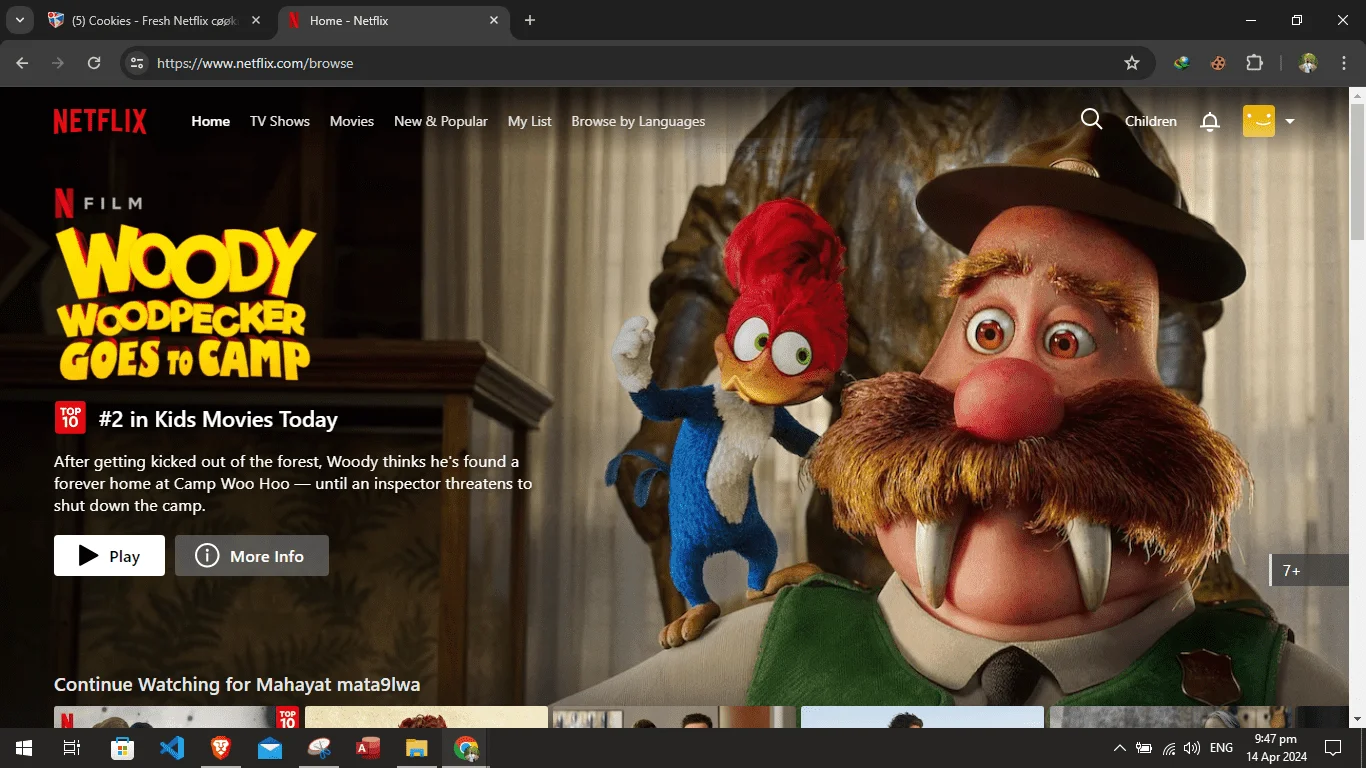Switch to Children profile link
Viewport: 1366px width, 768px height.
tap(1151, 121)
